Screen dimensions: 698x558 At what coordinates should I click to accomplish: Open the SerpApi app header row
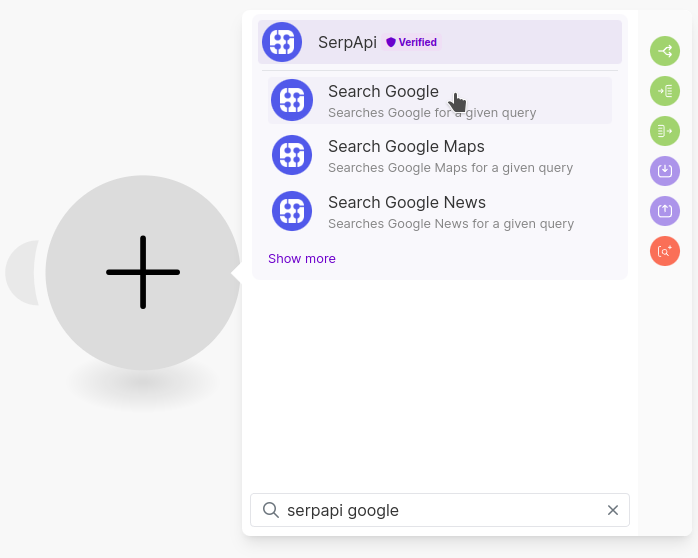click(440, 42)
